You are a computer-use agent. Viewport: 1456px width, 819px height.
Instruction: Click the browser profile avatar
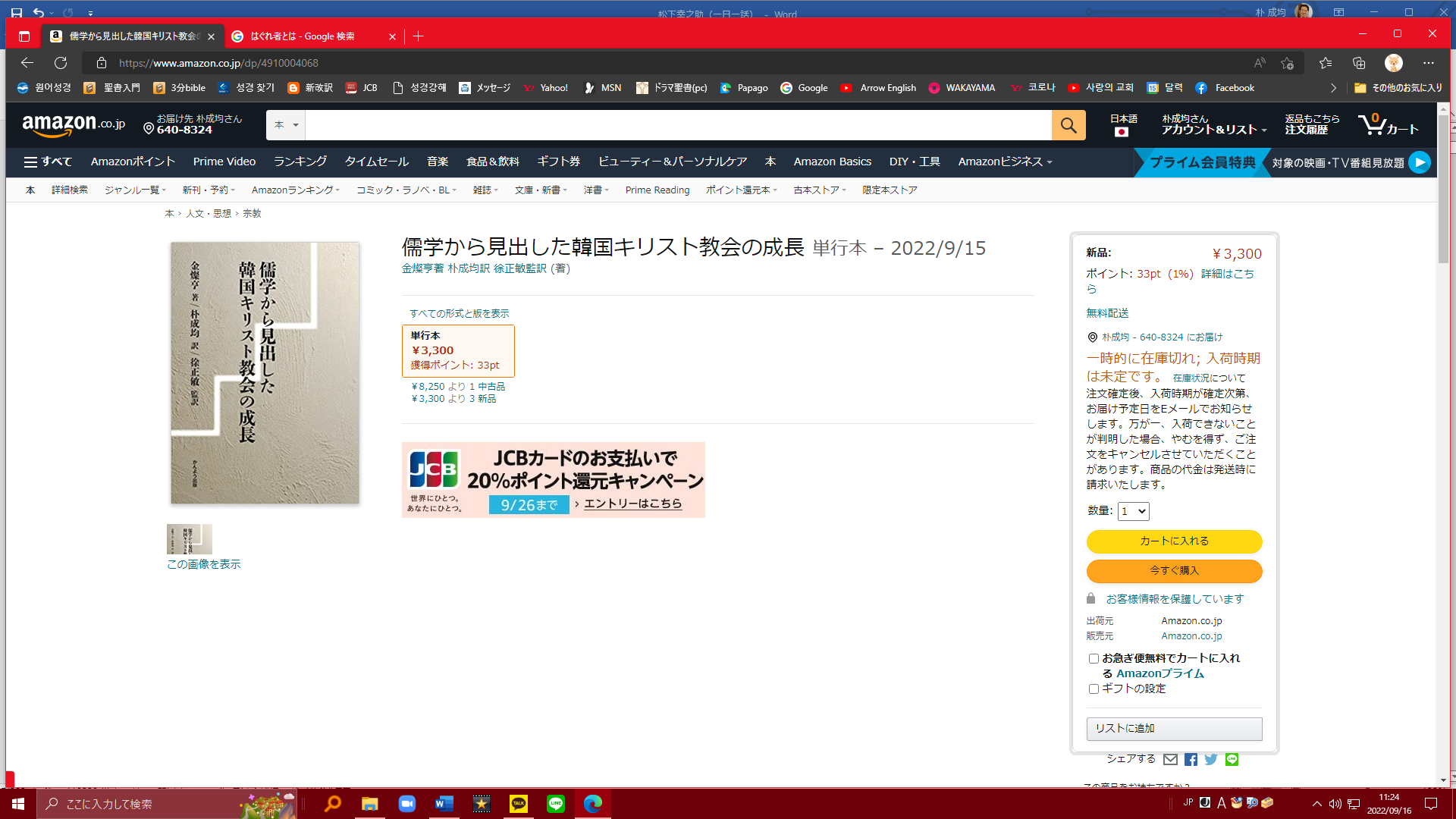pos(1394,63)
